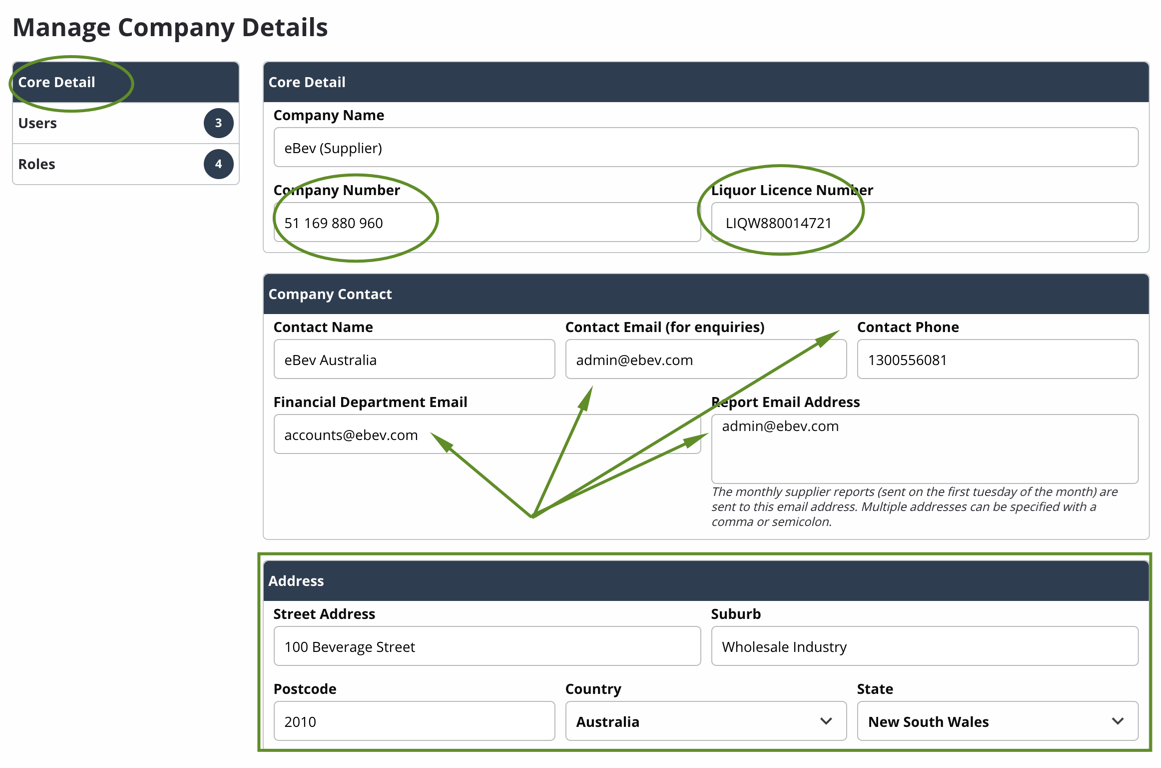Open the Country dropdown showing Australia

[706, 721]
